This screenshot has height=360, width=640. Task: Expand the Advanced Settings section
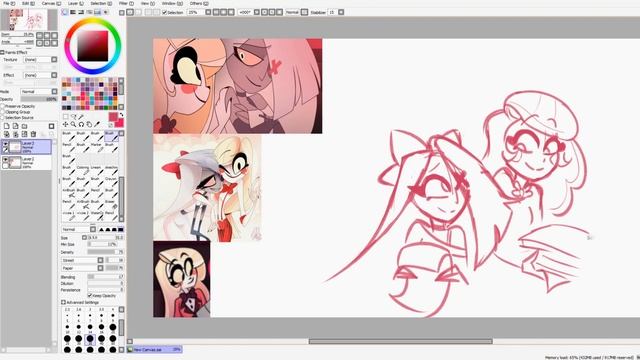point(63,302)
